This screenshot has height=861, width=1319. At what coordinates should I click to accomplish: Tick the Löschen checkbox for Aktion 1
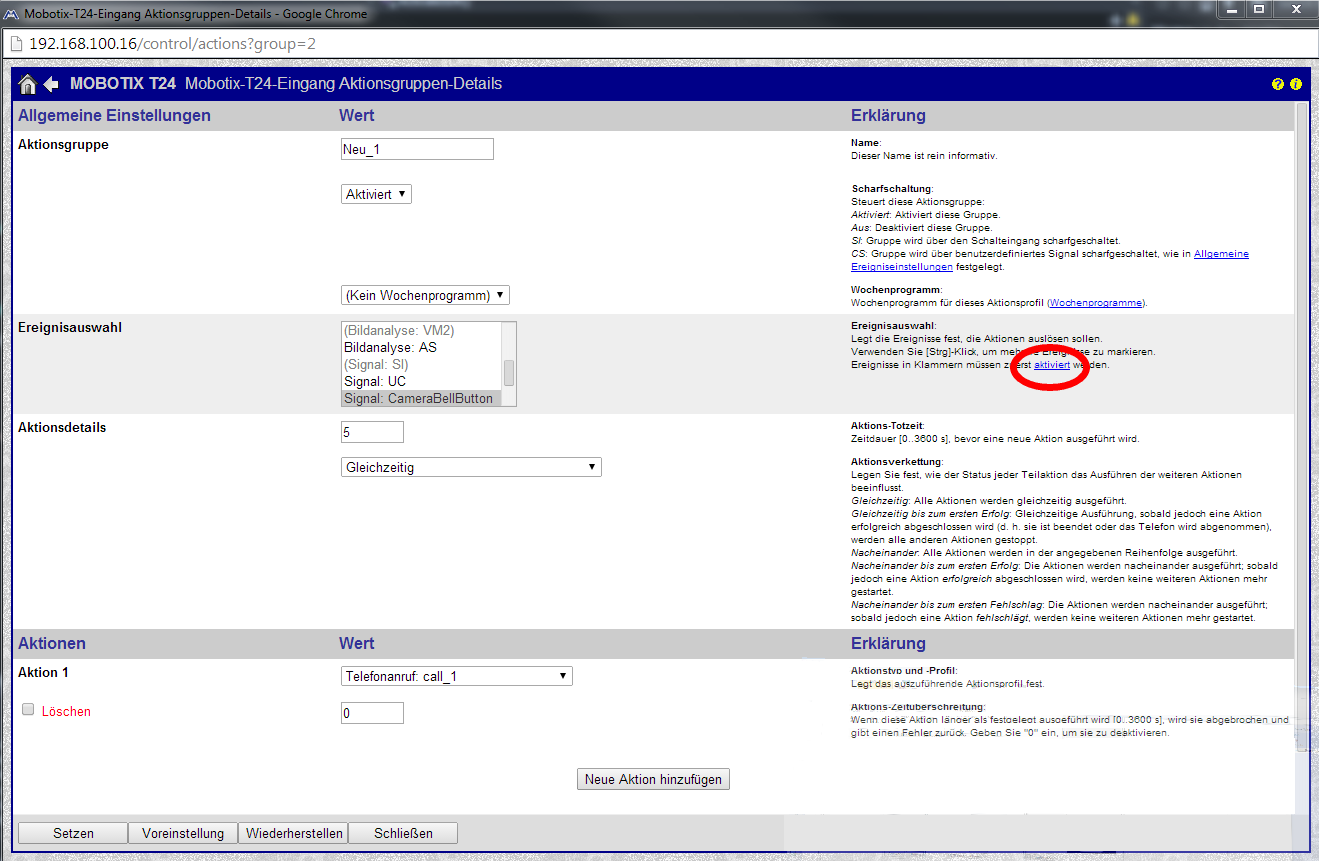coord(28,709)
